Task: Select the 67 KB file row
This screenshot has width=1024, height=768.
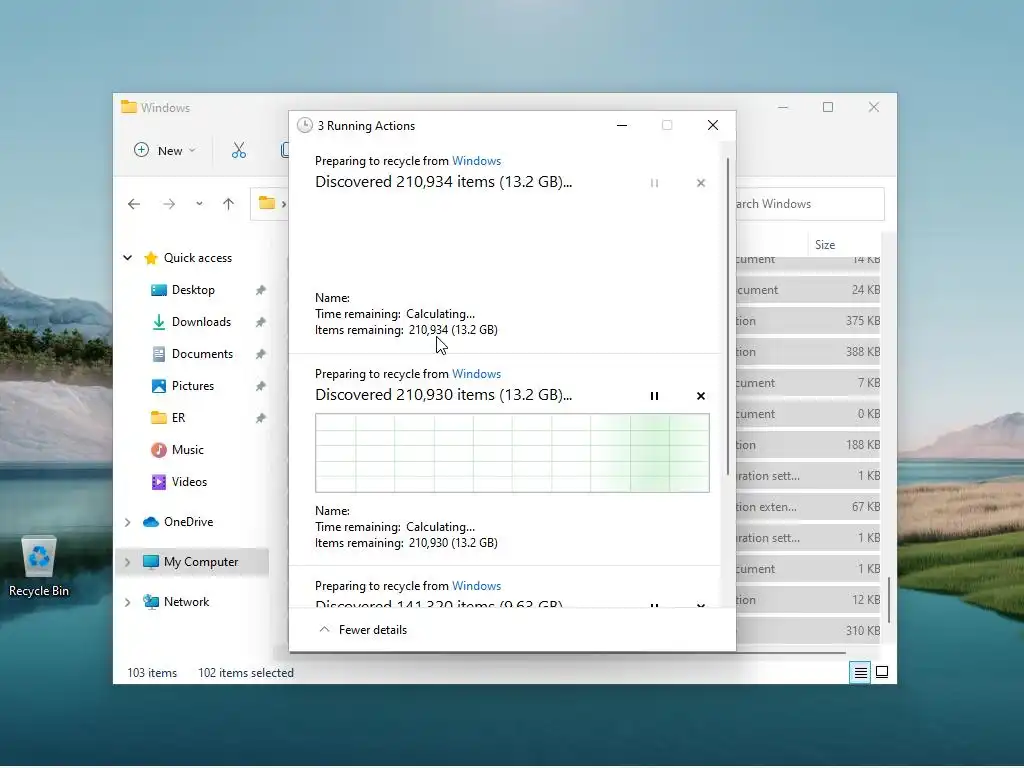Action: [x=808, y=507]
